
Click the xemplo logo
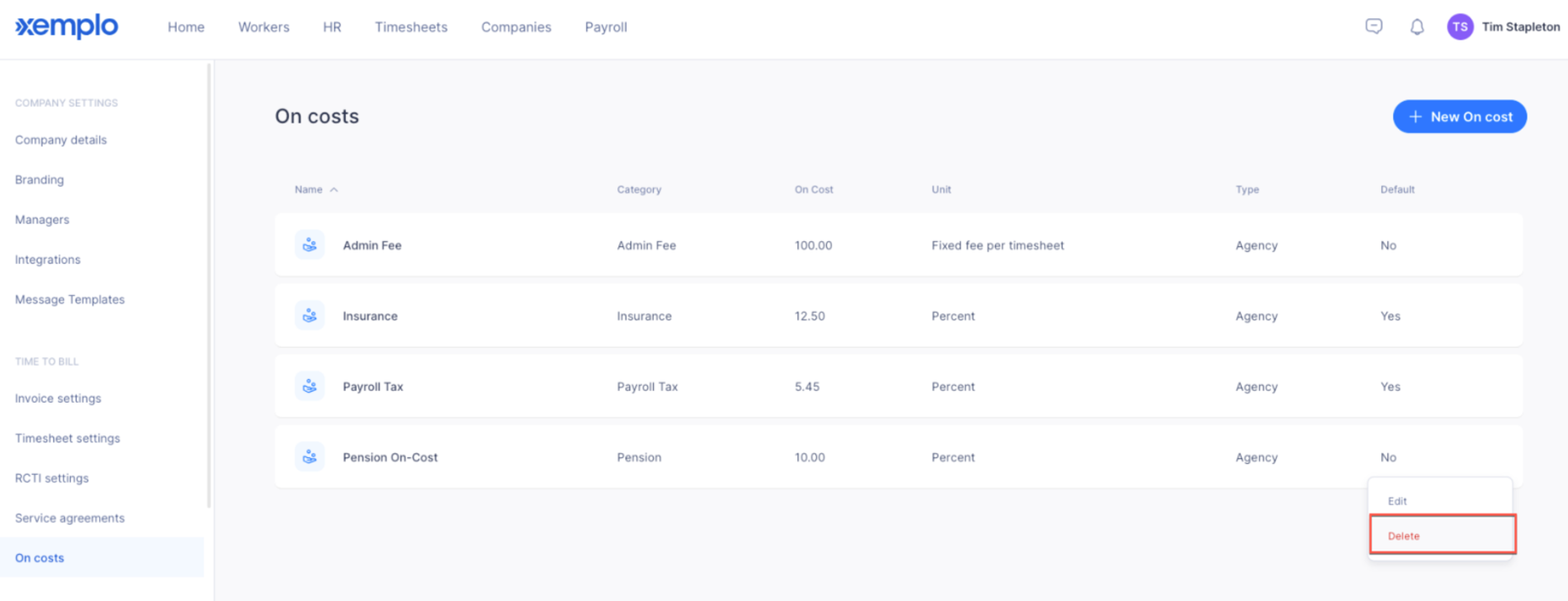(x=66, y=26)
